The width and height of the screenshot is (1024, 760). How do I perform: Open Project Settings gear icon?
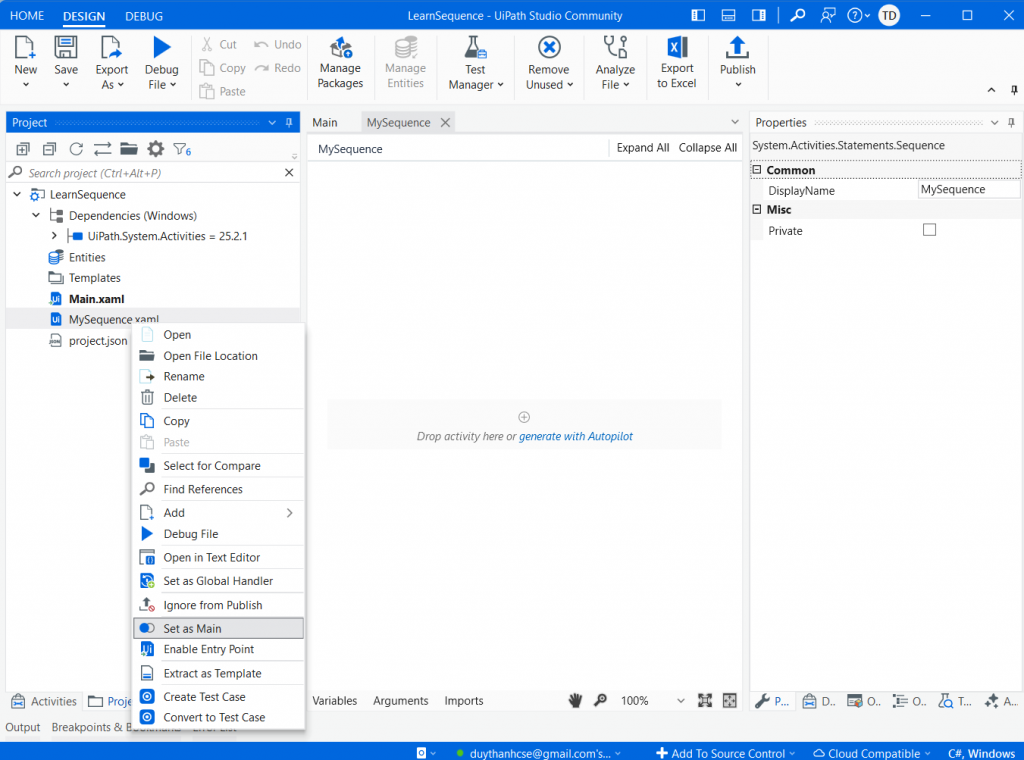pyautogui.click(x=155, y=149)
